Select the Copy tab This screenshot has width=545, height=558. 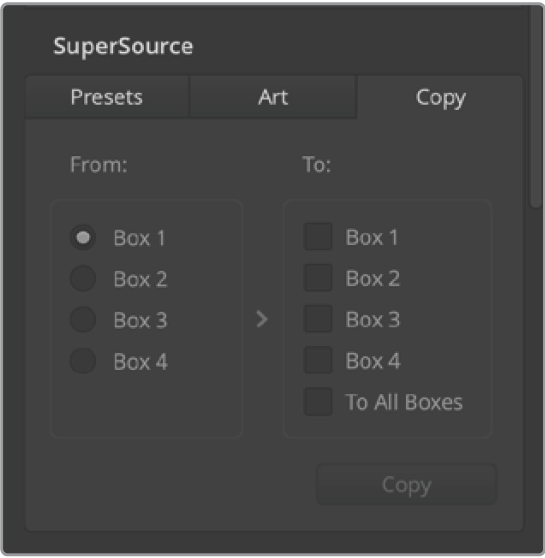(440, 97)
